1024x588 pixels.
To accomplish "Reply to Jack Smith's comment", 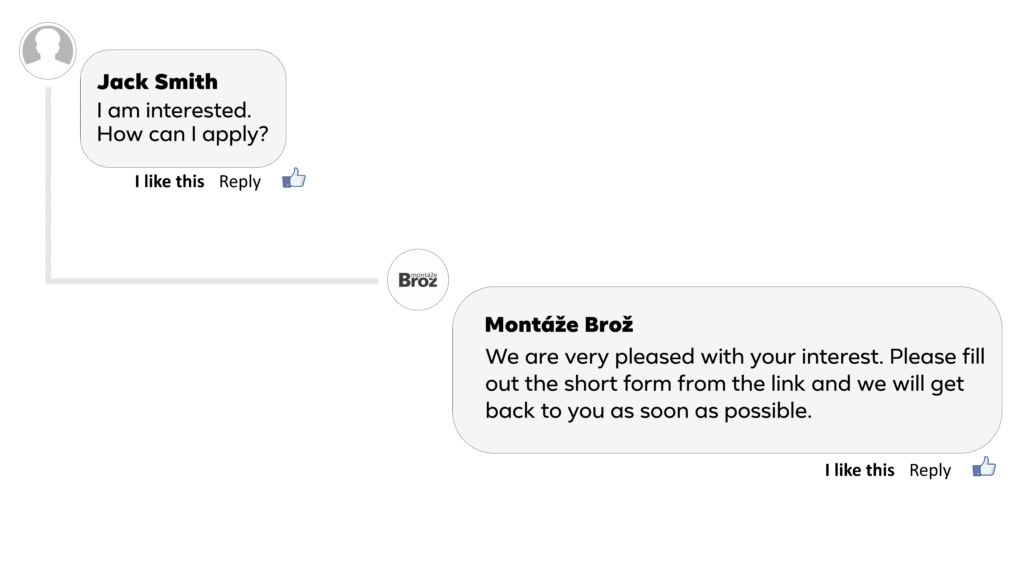I will point(240,181).
